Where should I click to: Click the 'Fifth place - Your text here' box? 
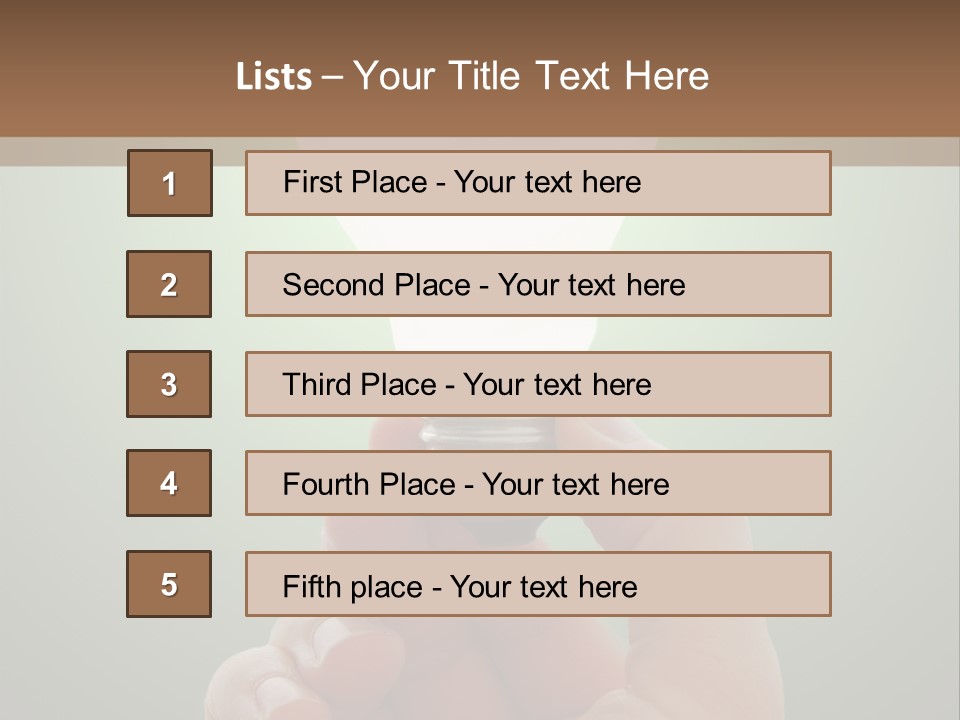click(x=538, y=585)
